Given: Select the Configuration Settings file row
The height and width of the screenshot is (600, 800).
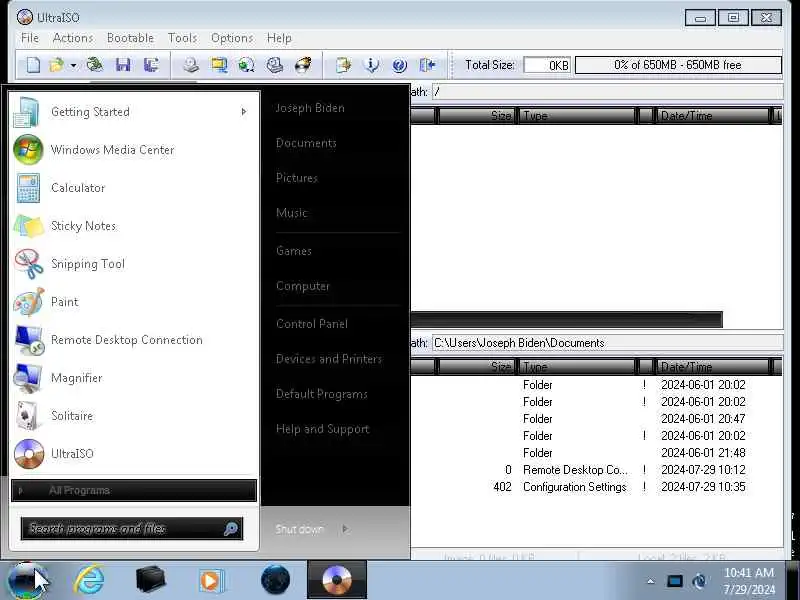Looking at the screenshot, I should pos(596,487).
